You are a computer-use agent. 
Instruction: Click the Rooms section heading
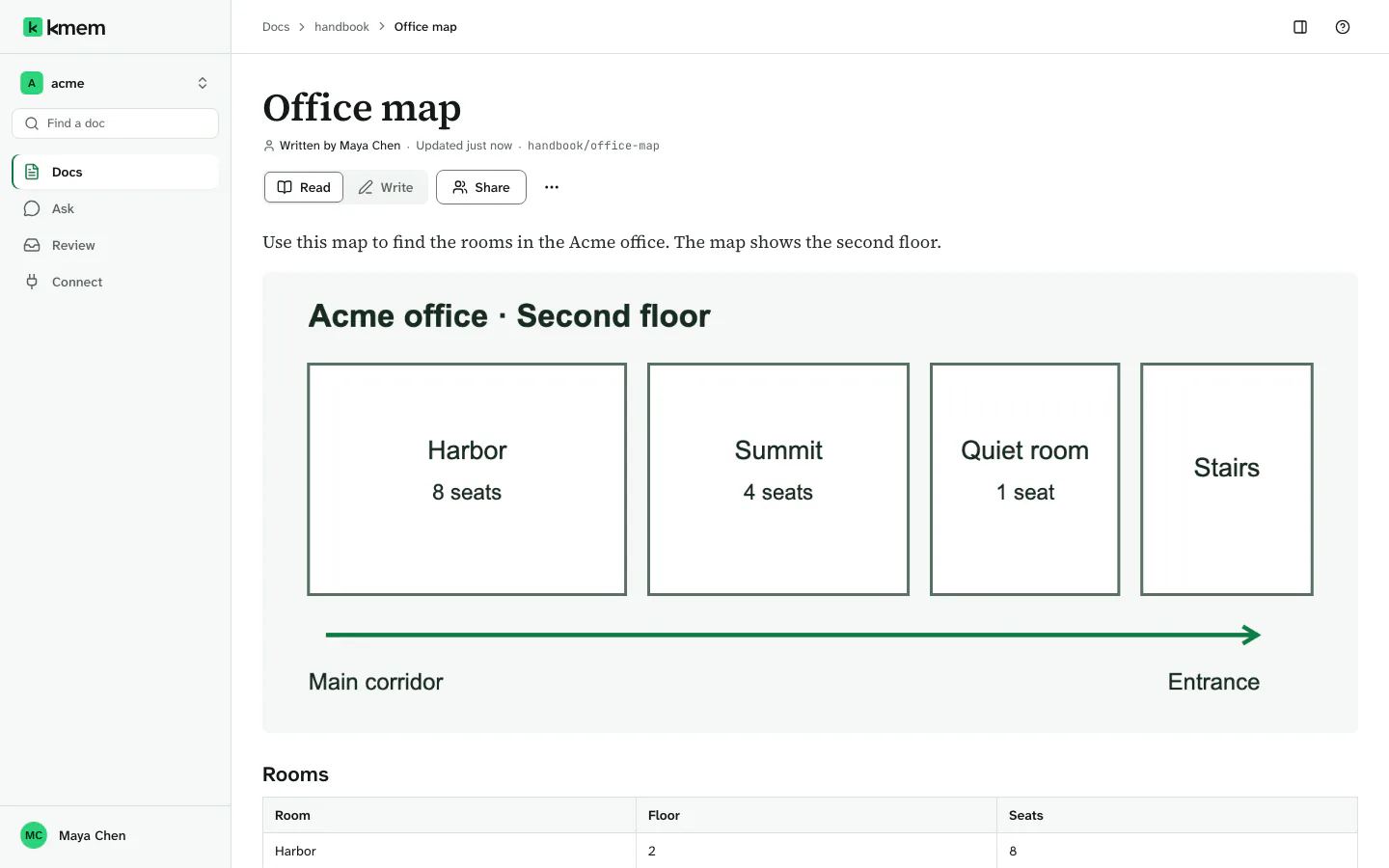click(295, 774)
